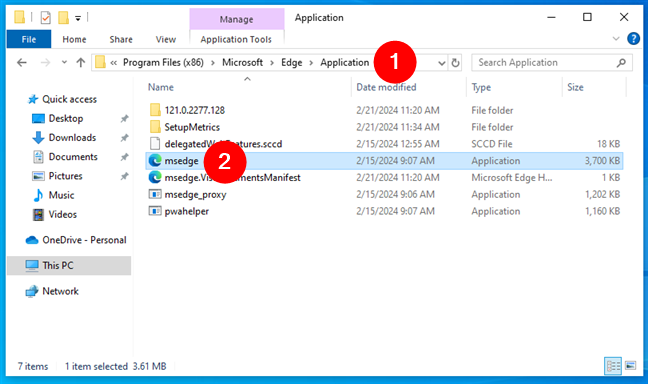This screenshot has height=384, width=648.
Task: Click Program Files (x86) in address path
Action: (x=163, y=62)
